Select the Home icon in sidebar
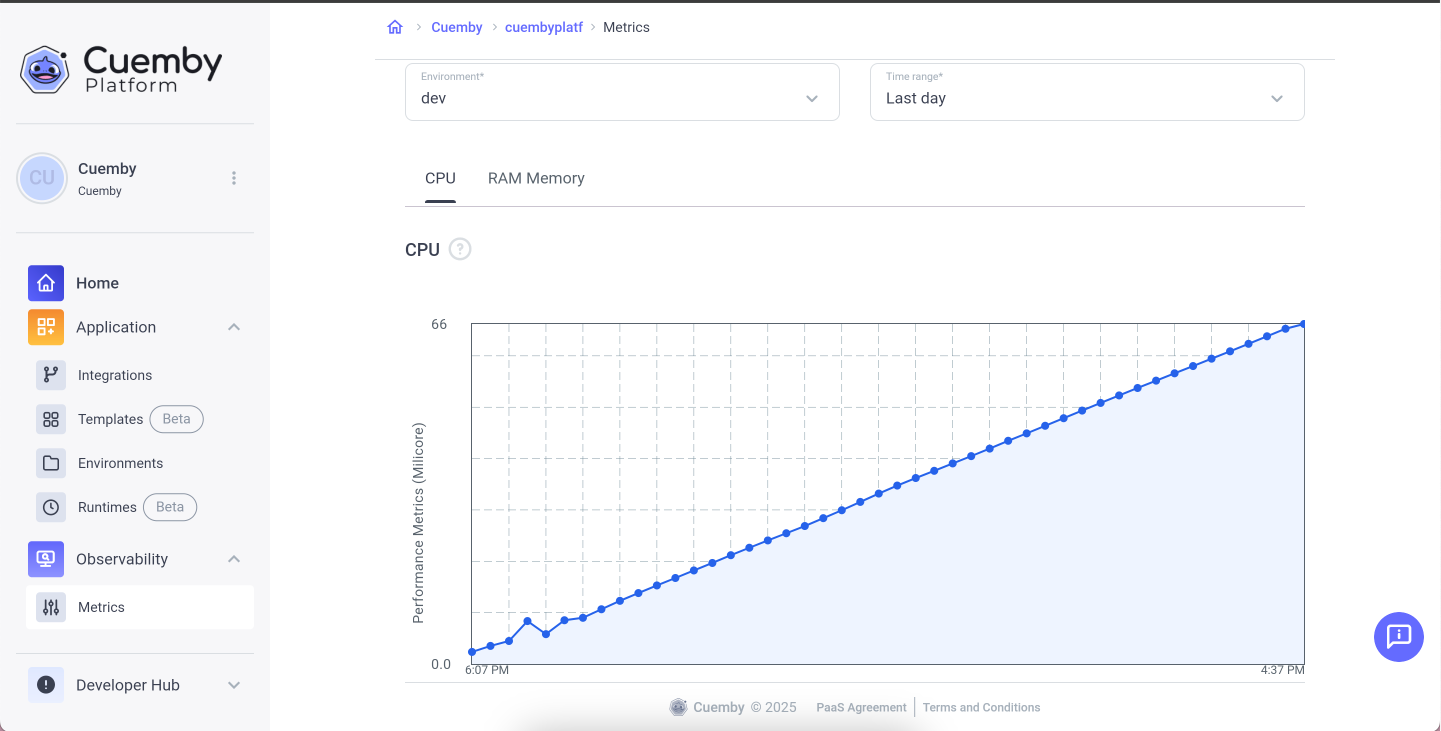This screenshot has height=731, width=1441. [x=45, y=283]
